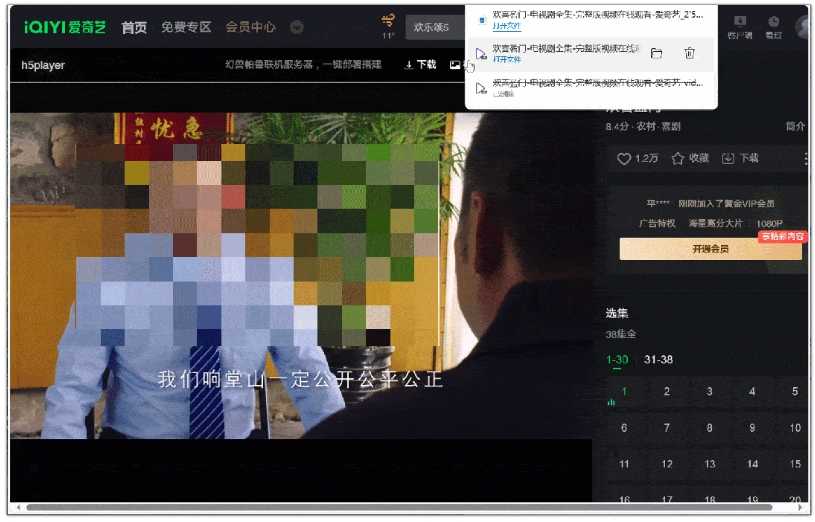The width and height of the screenshot is (815, 522).
Task: Switch to episodes 1-30 tab
Action: tap(617, 360)
